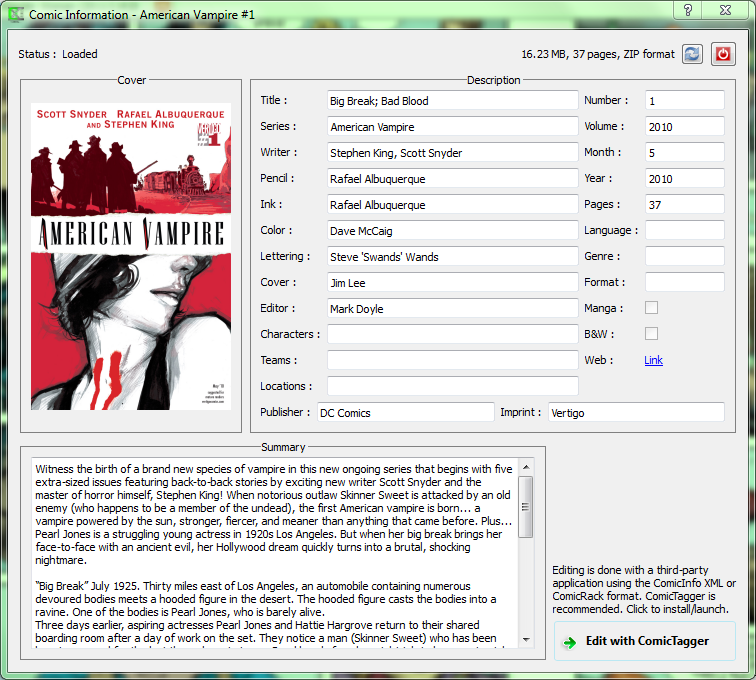756x680 pixels.
Task: Click the empty Characters field
Action: coord(452,334)
